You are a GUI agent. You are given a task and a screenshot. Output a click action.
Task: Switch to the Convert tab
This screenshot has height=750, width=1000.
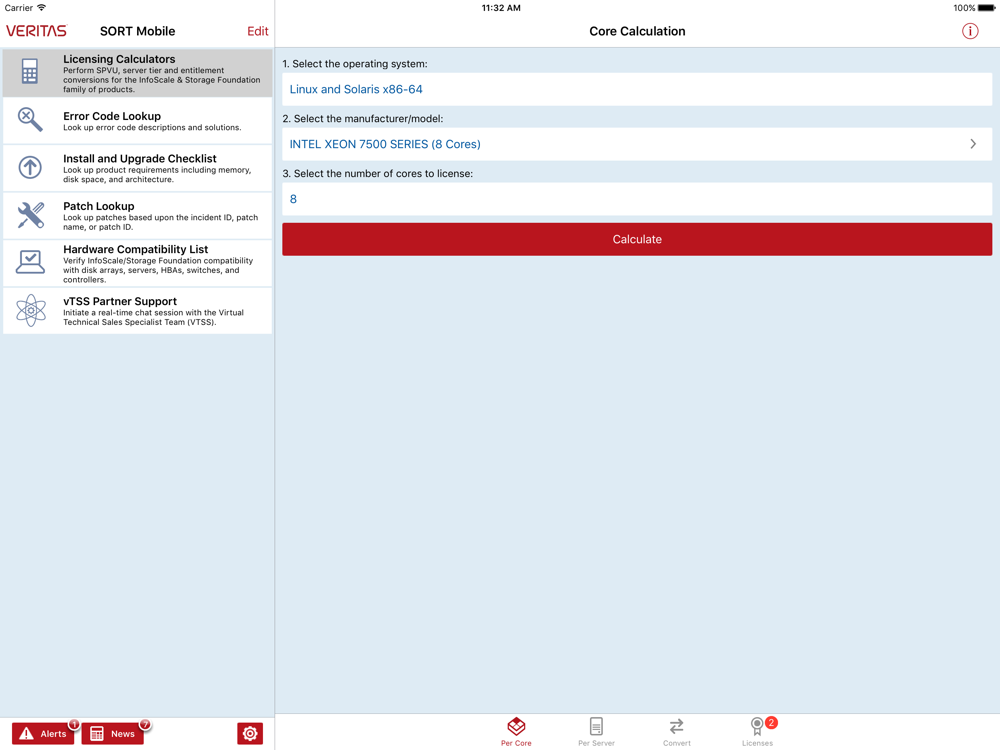[677, 732]
